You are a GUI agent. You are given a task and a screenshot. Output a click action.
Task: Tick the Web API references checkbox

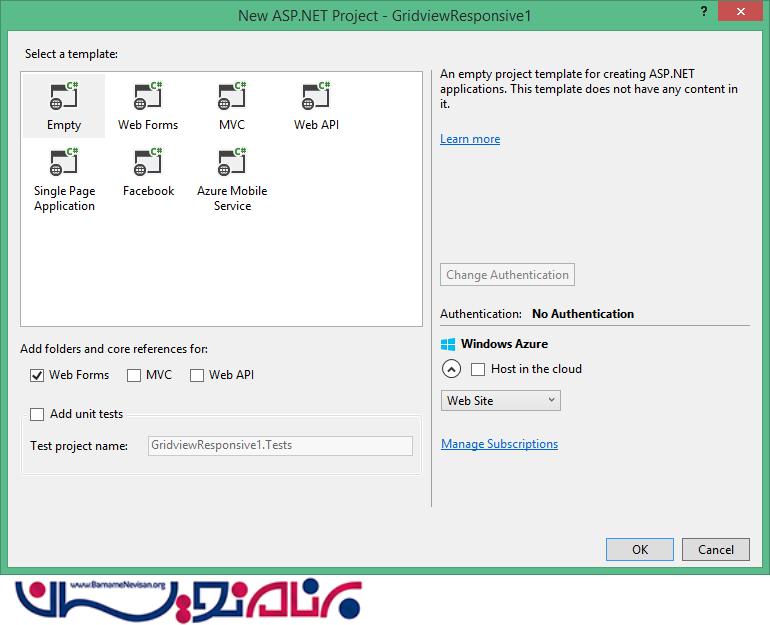click(x=197, y=375)
